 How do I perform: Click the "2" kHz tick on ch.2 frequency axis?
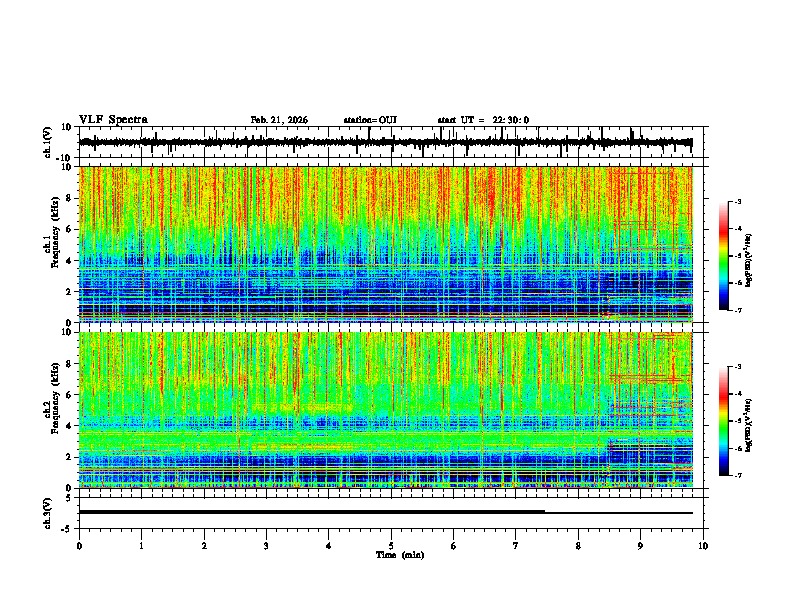tap(69, 457)
